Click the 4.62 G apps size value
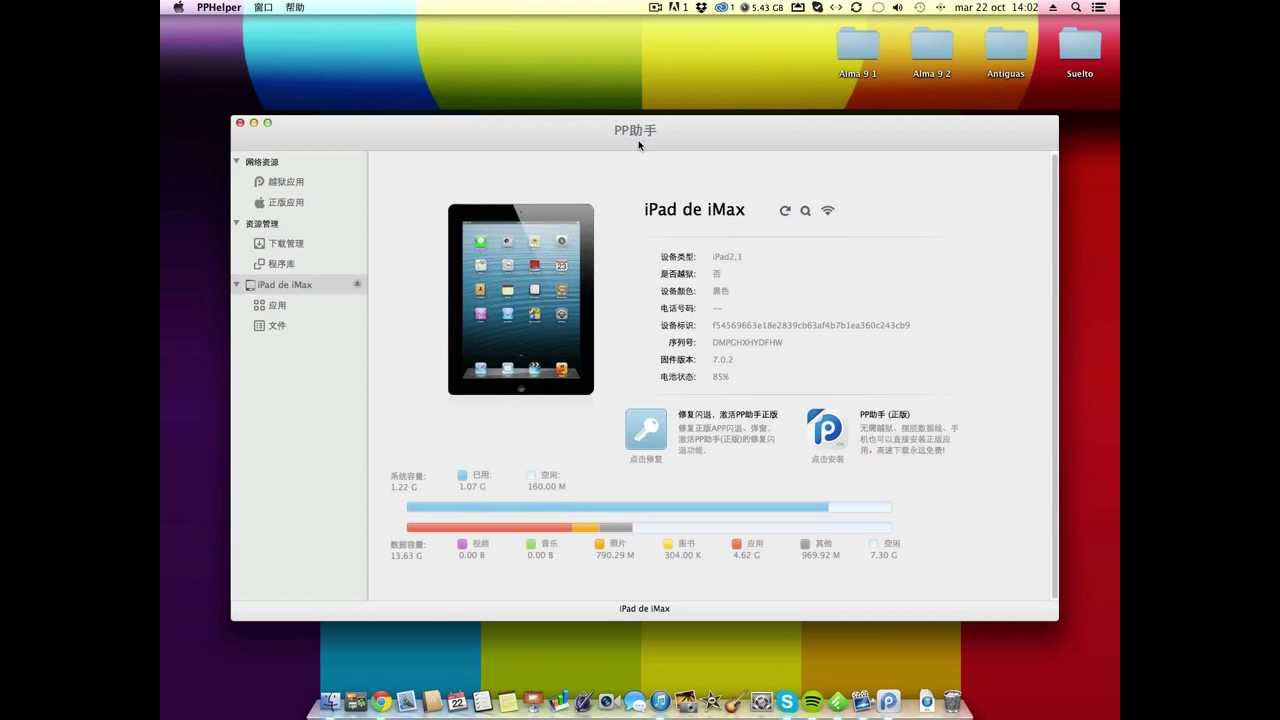 pos(746,555)
